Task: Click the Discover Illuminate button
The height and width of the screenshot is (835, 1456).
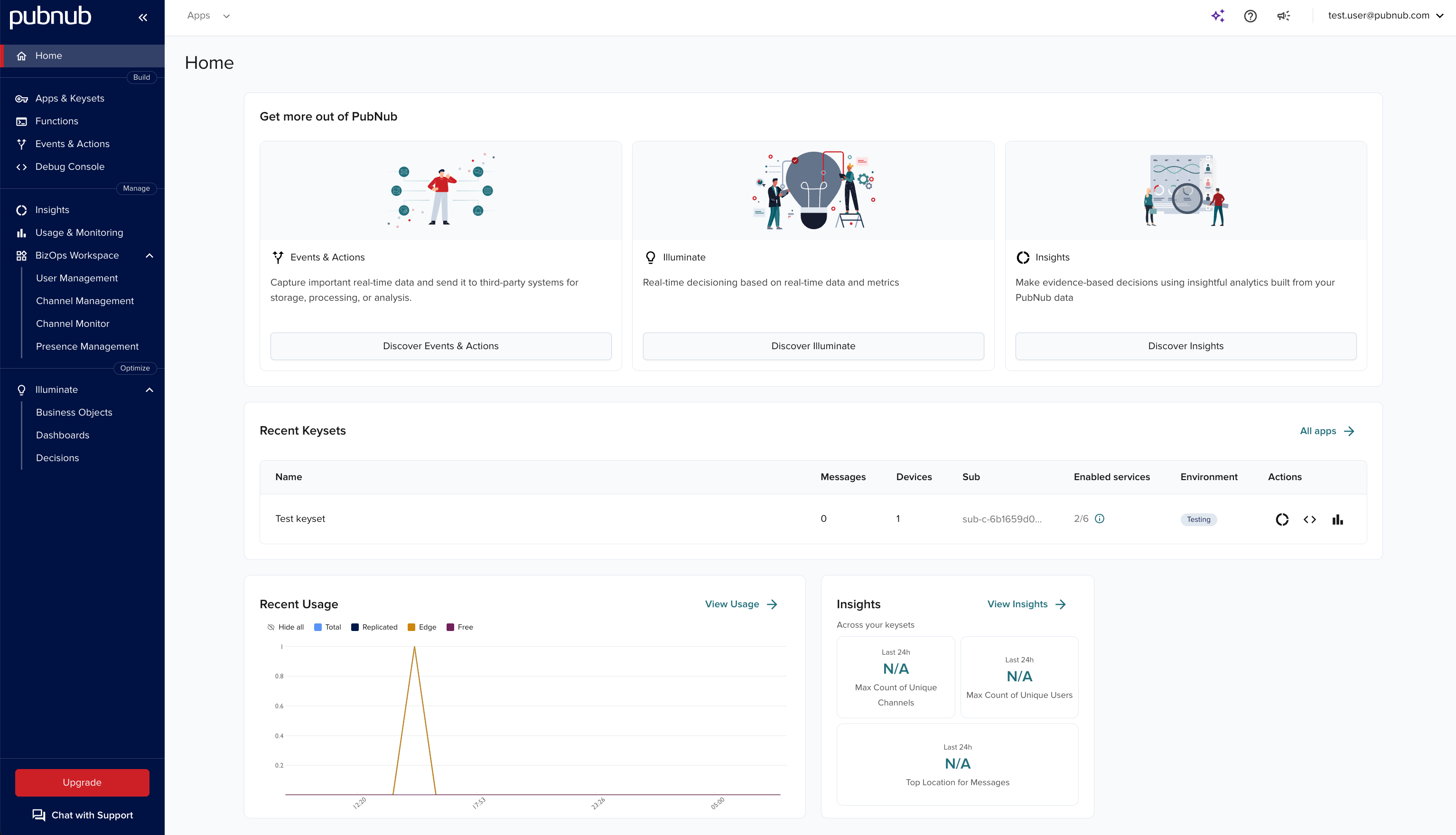Action: click(x=813, y=346)
